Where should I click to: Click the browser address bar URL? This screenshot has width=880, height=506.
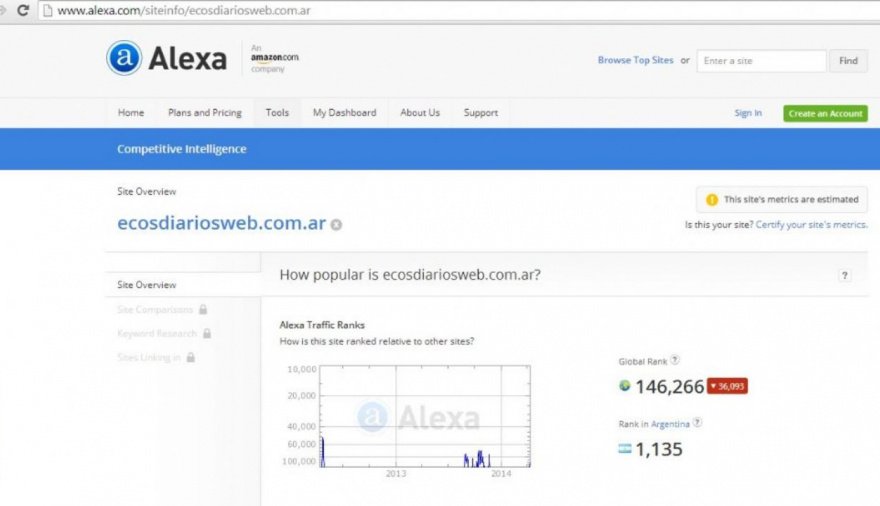point(184,11)
